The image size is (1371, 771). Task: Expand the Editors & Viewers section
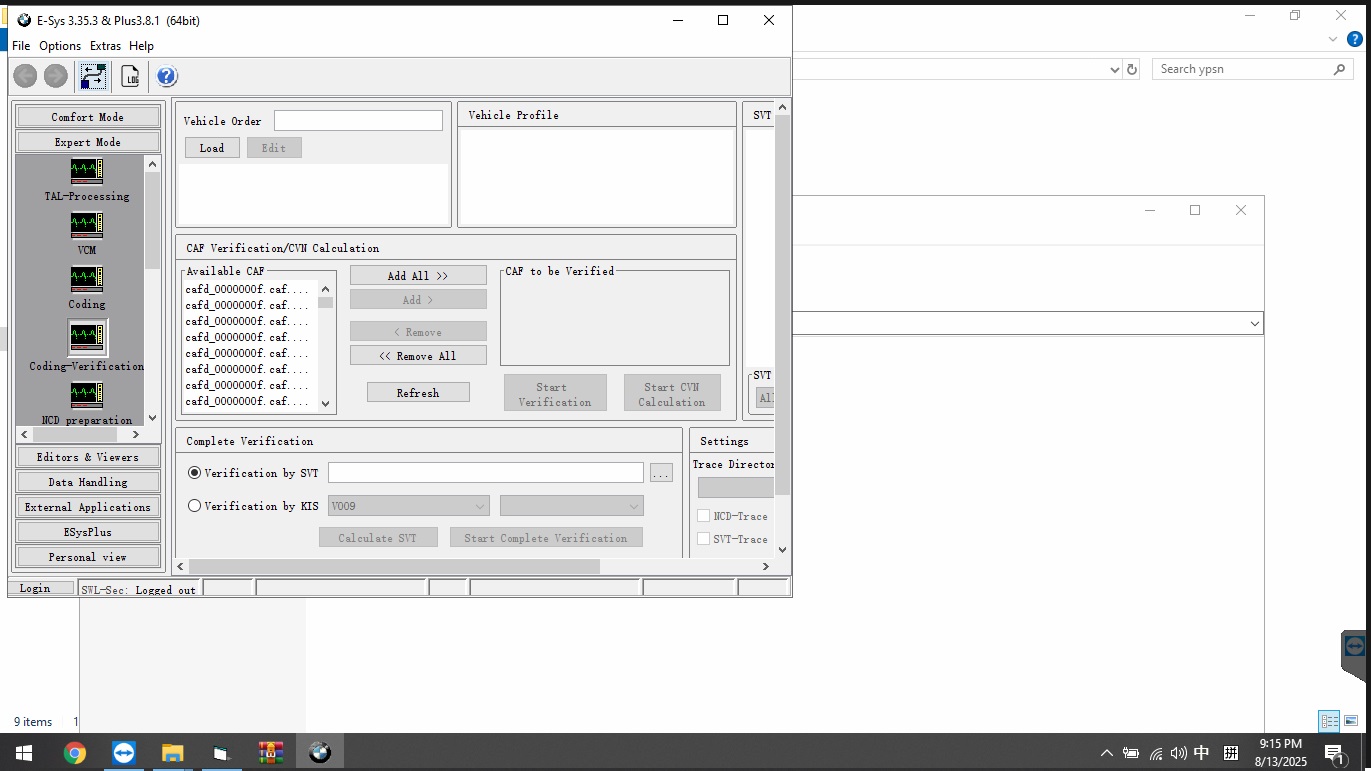pyautogui.click(x=88, y=457)
